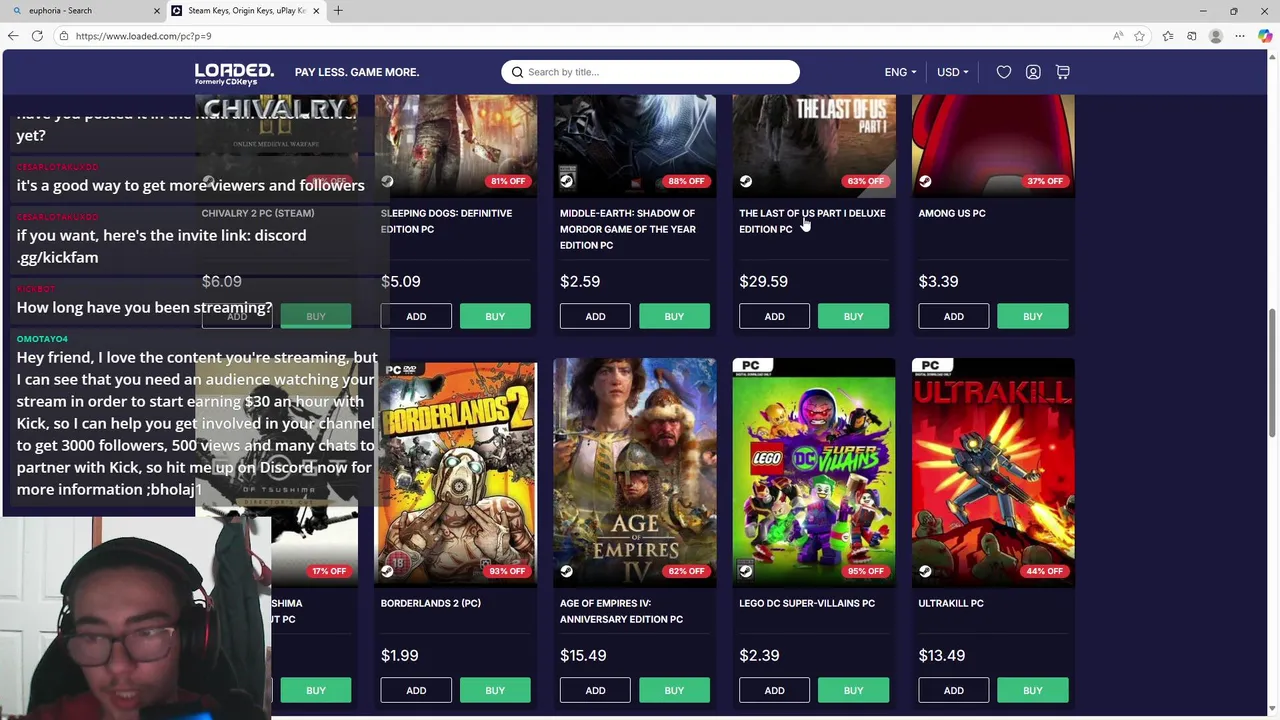Open the Sleeping Dogs: Definitive Edition PC title
Screen dimensions: 1280x720
click(x=446, y=221)
